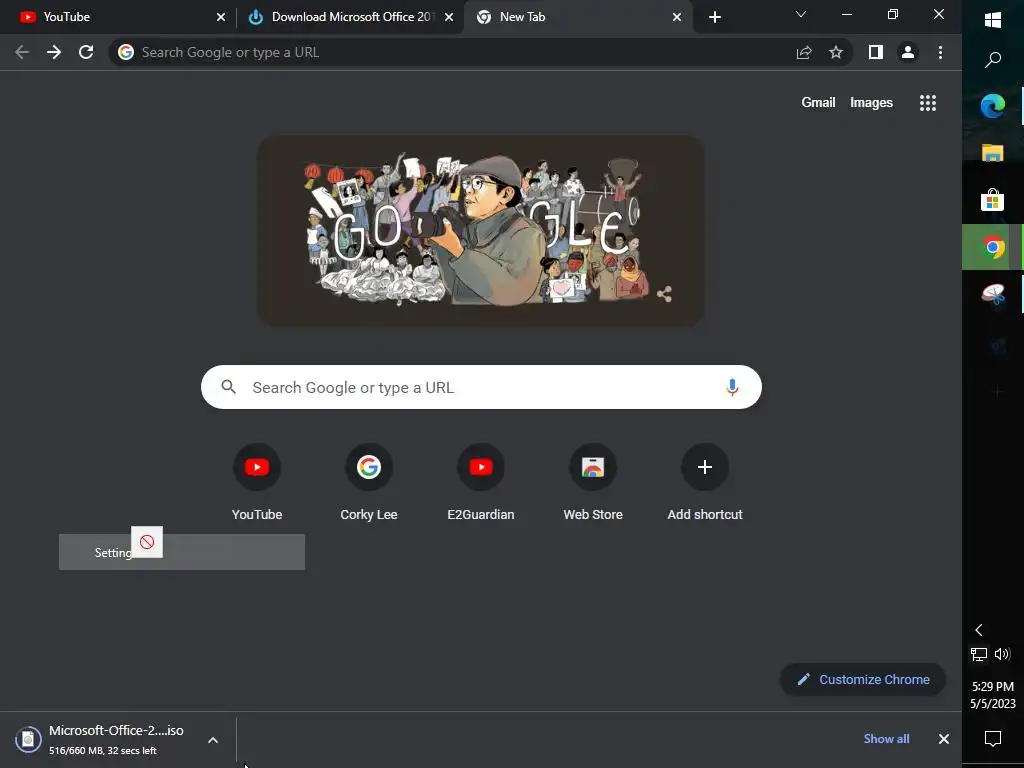Open the Windows Start menu

click(x=993, y=20)
